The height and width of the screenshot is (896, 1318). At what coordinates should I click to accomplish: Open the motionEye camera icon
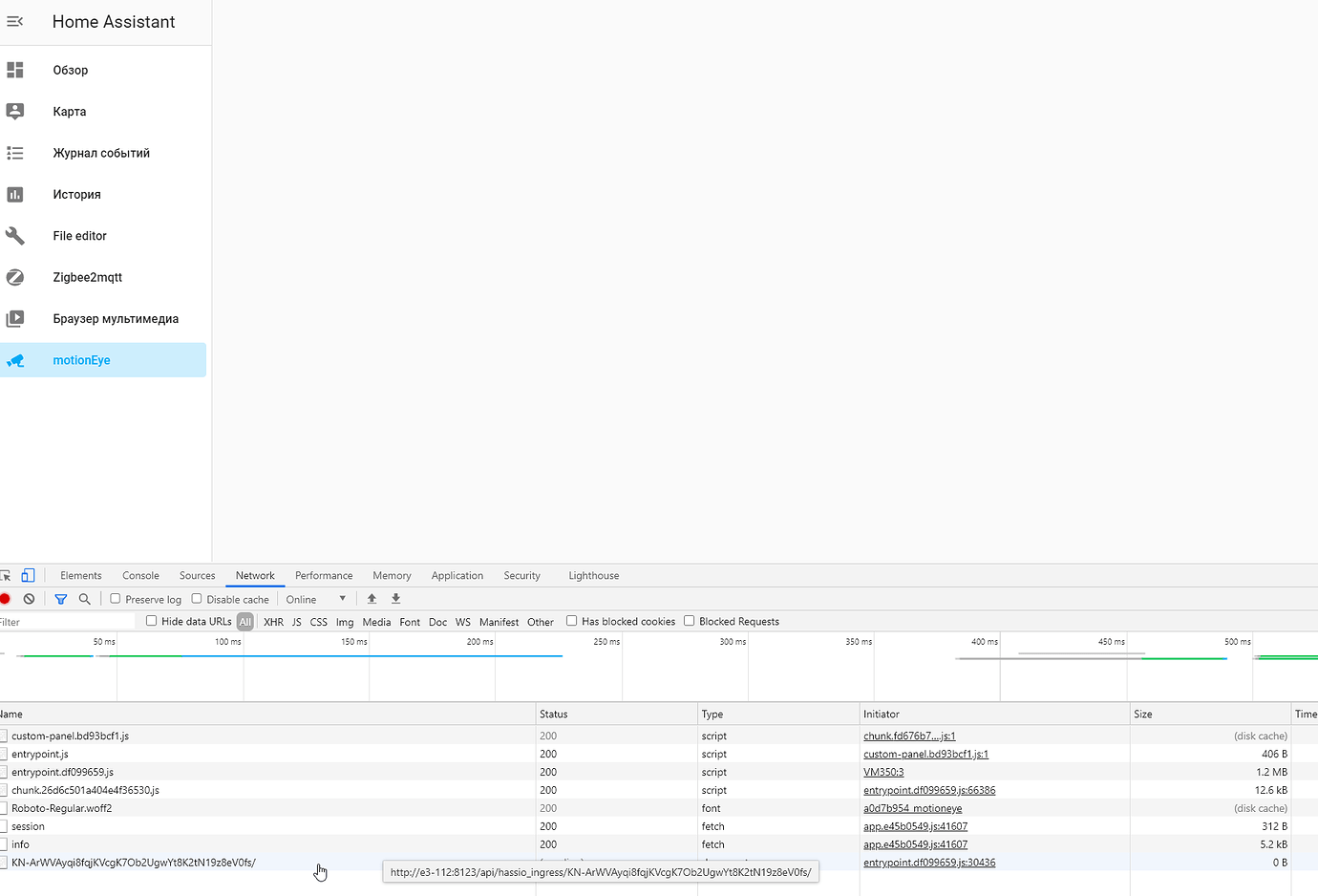click(x=14, y=359)
